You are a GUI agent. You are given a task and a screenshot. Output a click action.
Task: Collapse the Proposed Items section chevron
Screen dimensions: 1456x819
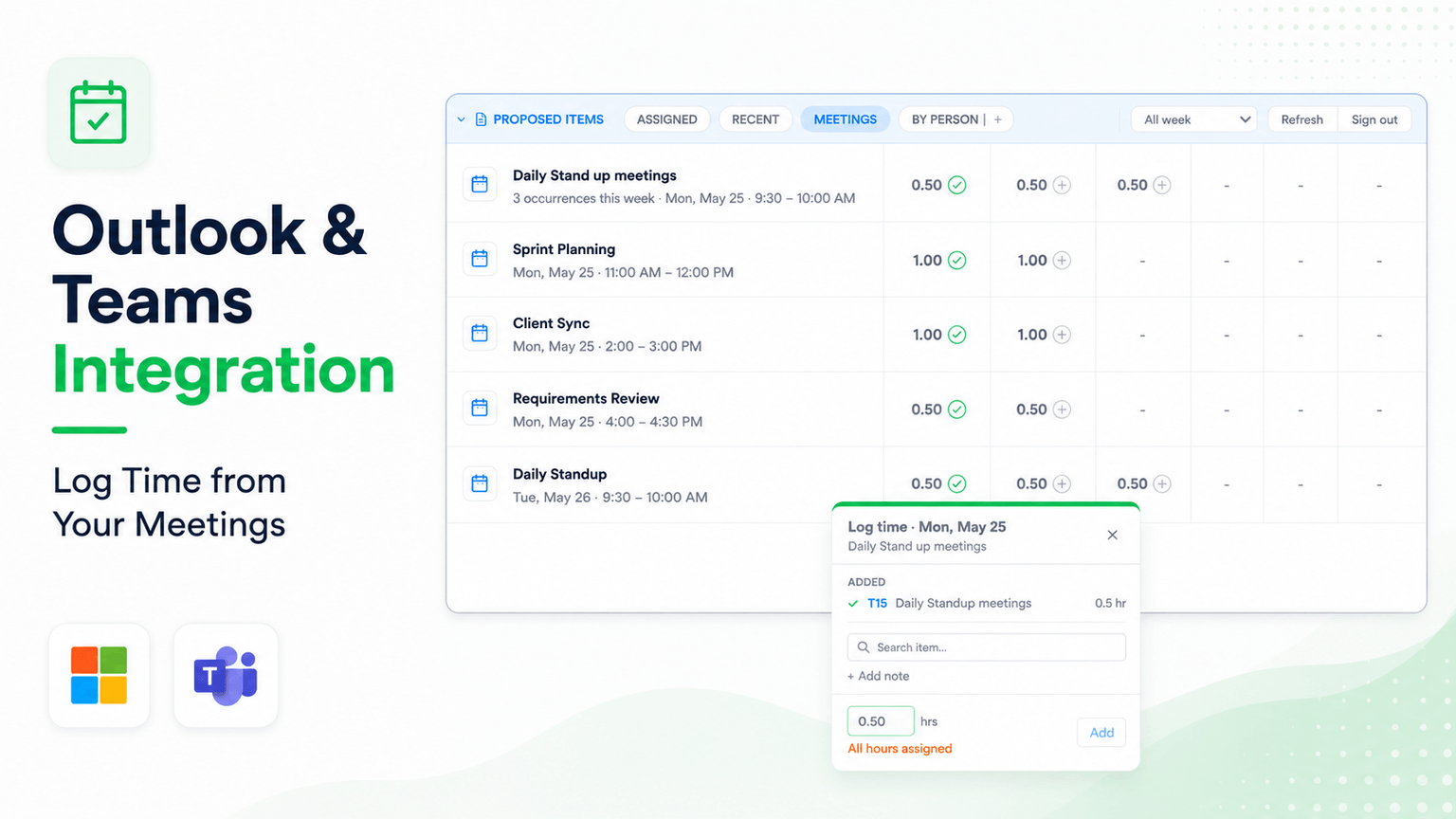(462, 119)
